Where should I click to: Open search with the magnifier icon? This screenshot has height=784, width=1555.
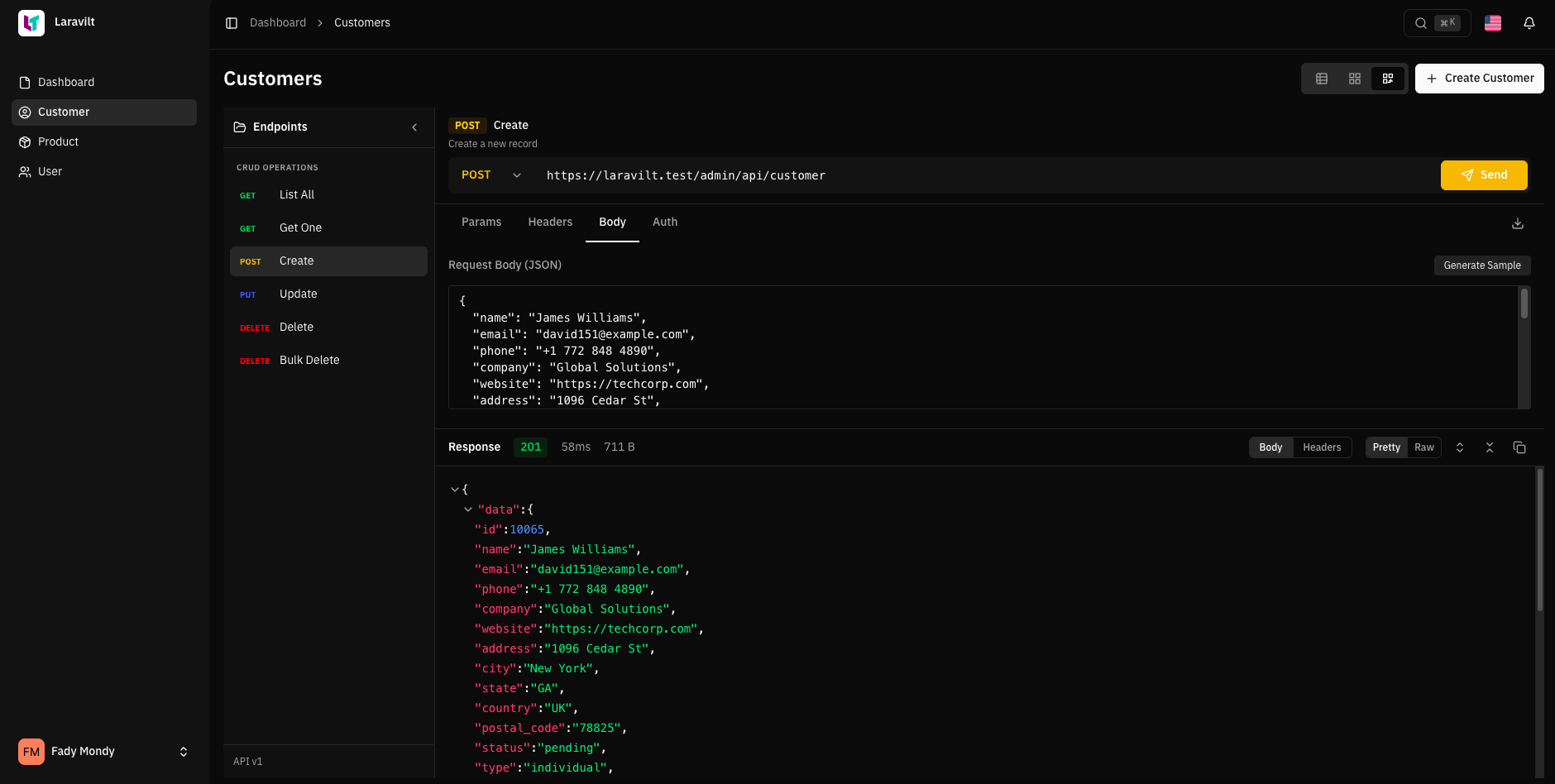1420,22
